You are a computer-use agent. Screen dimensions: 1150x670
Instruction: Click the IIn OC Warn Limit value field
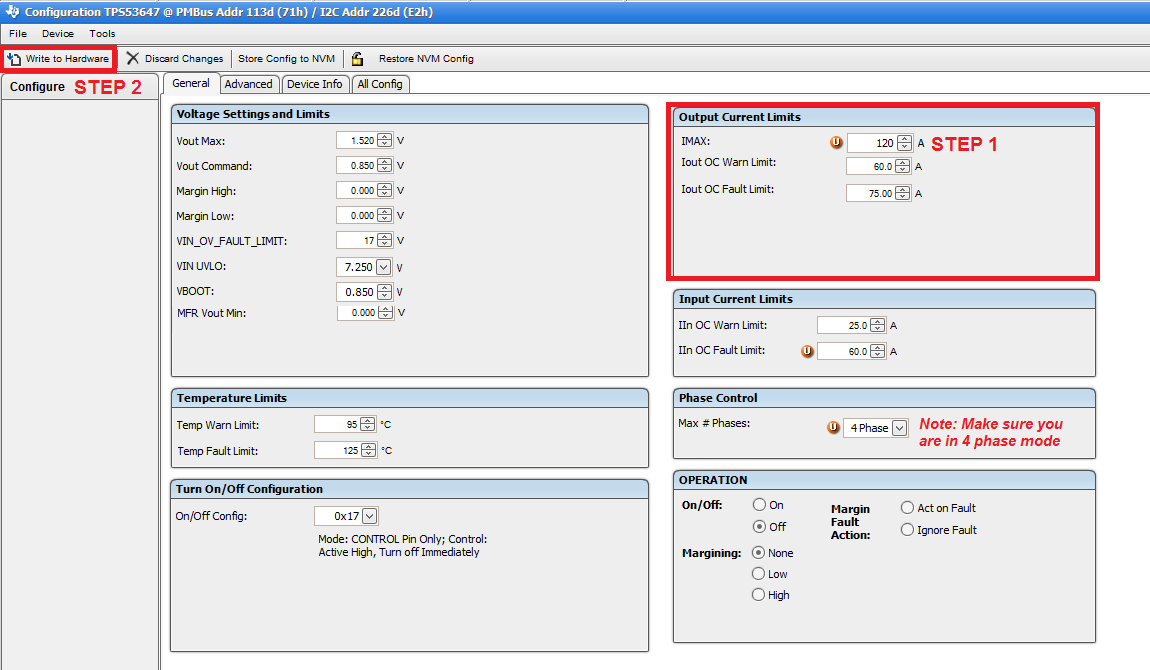click(x=843, y=325)
